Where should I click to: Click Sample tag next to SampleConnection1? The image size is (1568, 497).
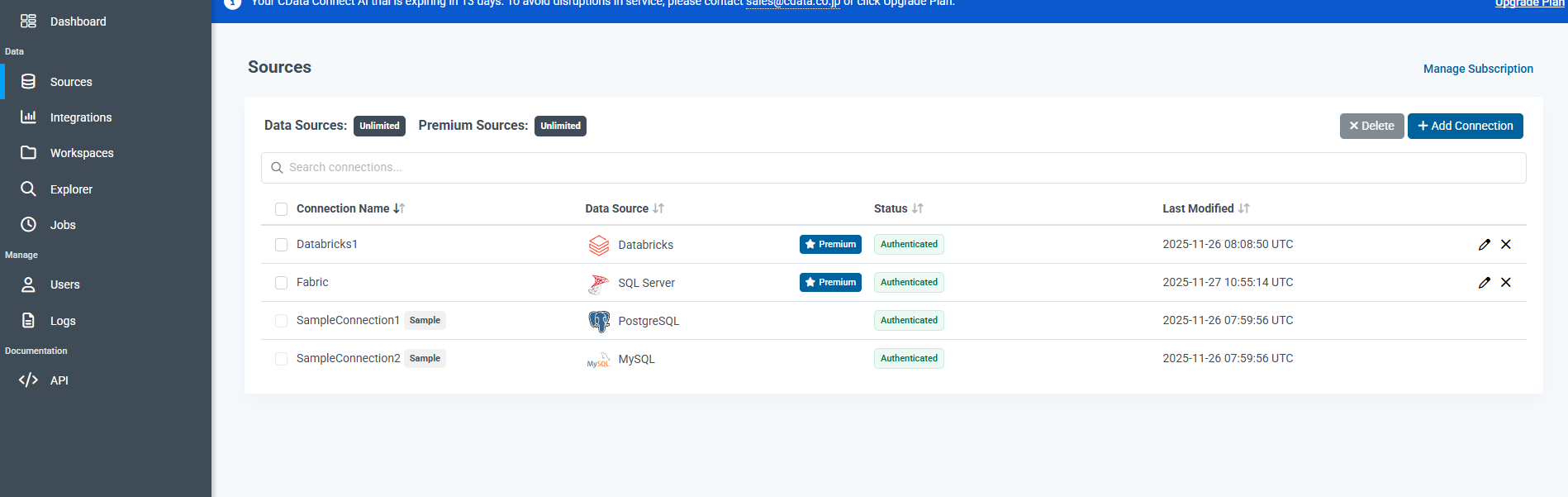tap(425, 320)
